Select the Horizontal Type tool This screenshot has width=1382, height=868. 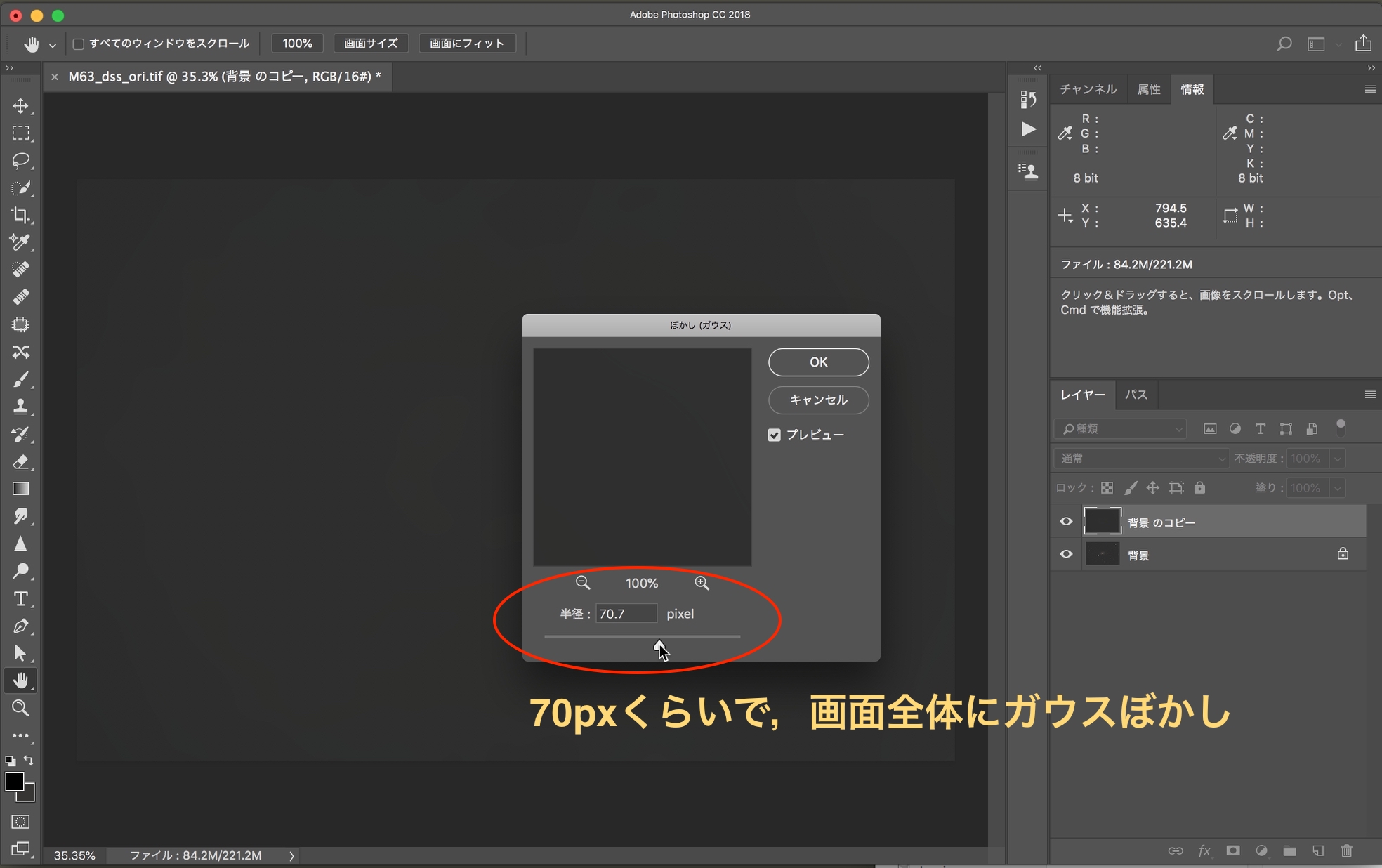click(21, 599)
